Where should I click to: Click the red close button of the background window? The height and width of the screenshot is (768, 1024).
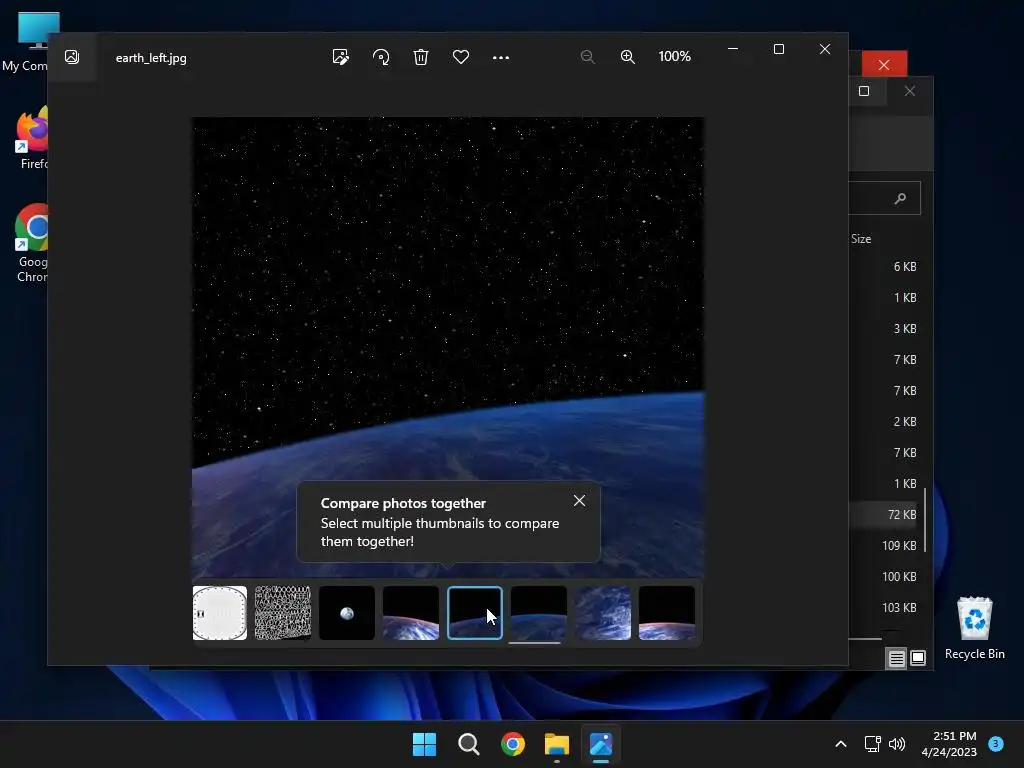pyautogui.click(x=884, y=65)
